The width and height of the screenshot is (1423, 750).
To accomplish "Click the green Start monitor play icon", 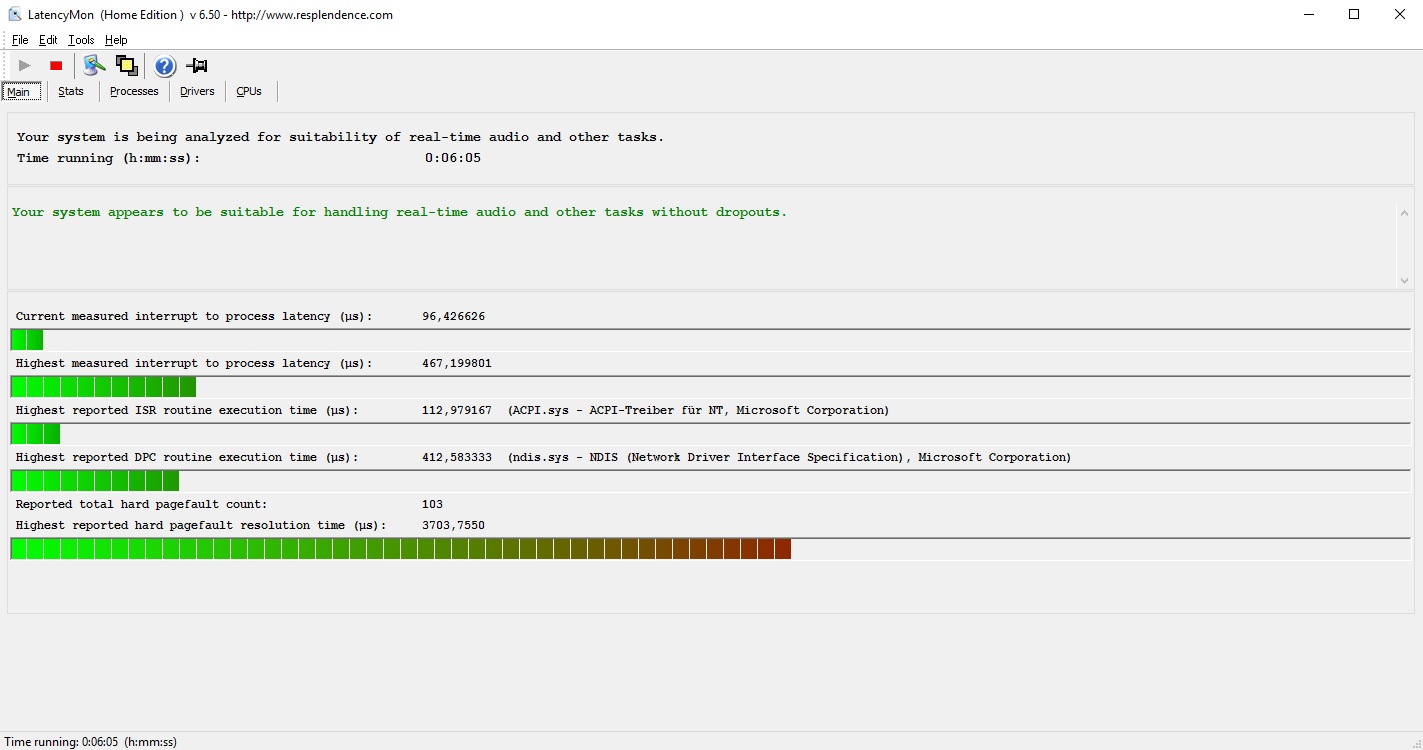I will (25, 66).
